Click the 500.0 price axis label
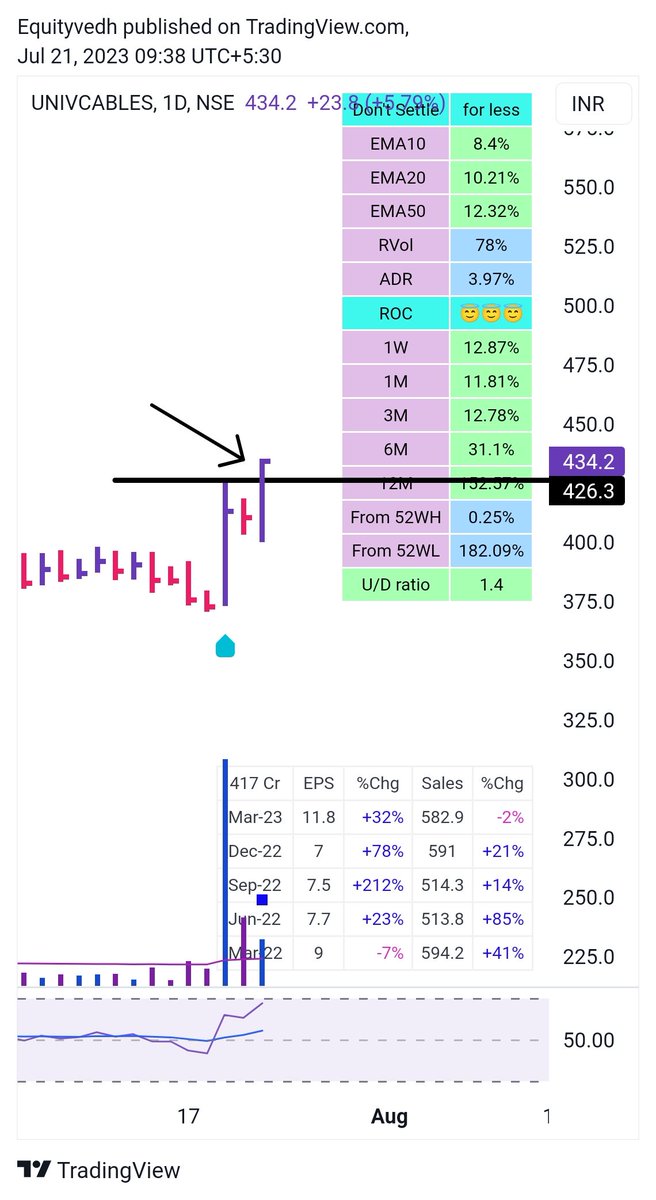The image size is (656, 1200). [x=588, y=305]
